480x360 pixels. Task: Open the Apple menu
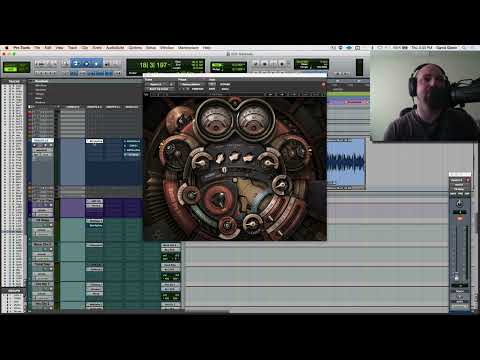[x=6, y=48]
